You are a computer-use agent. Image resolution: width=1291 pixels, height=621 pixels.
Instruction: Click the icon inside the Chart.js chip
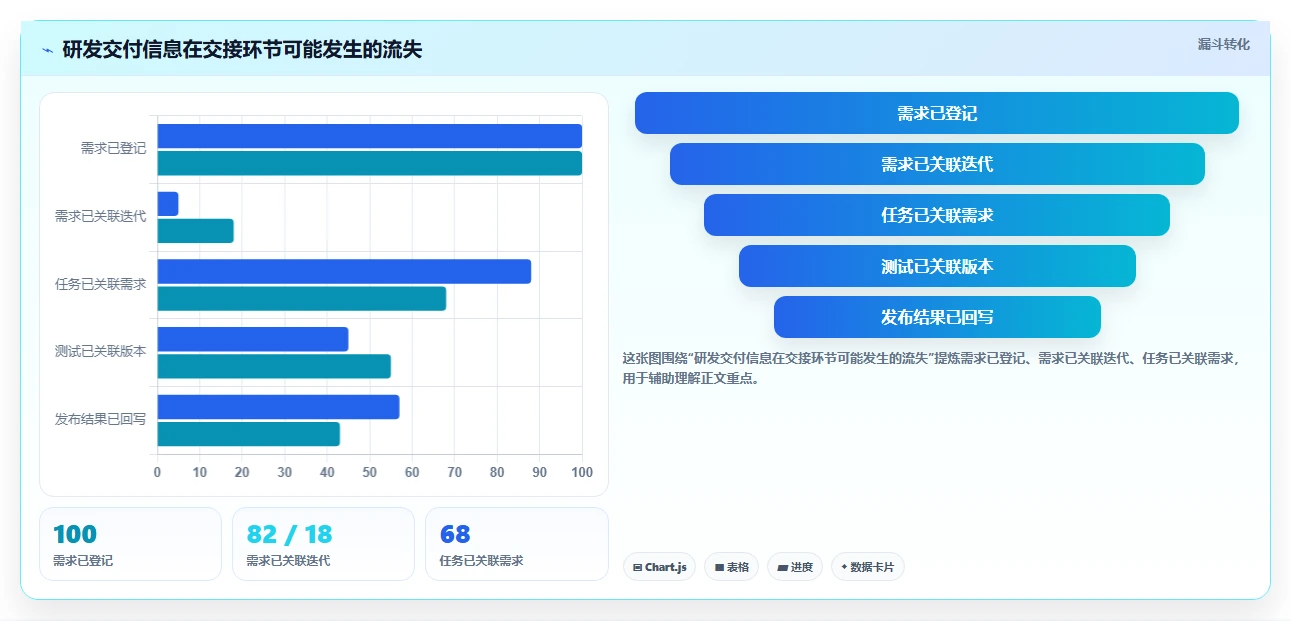(x=637, y=567)
